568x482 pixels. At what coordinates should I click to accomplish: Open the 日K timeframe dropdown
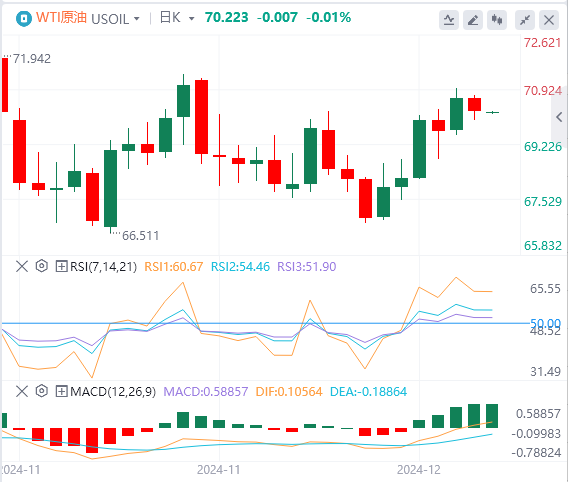pyautogui.click(x=177, y=18)
